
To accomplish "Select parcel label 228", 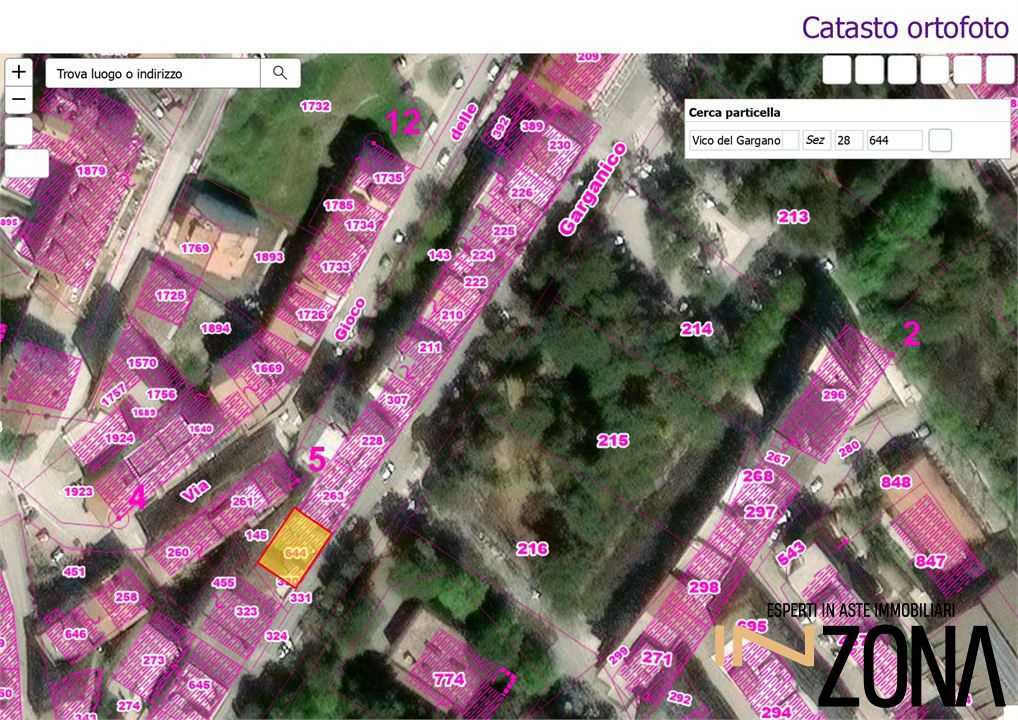I will pyautogui.click(x=372, y=441).
